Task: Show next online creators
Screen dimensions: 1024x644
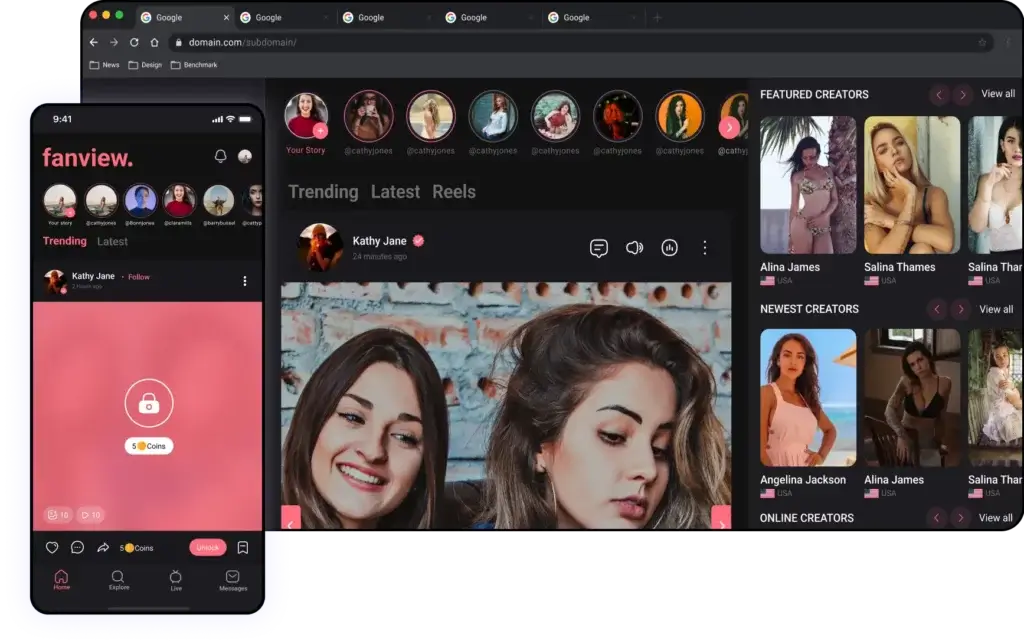Action: click(960, 518)
